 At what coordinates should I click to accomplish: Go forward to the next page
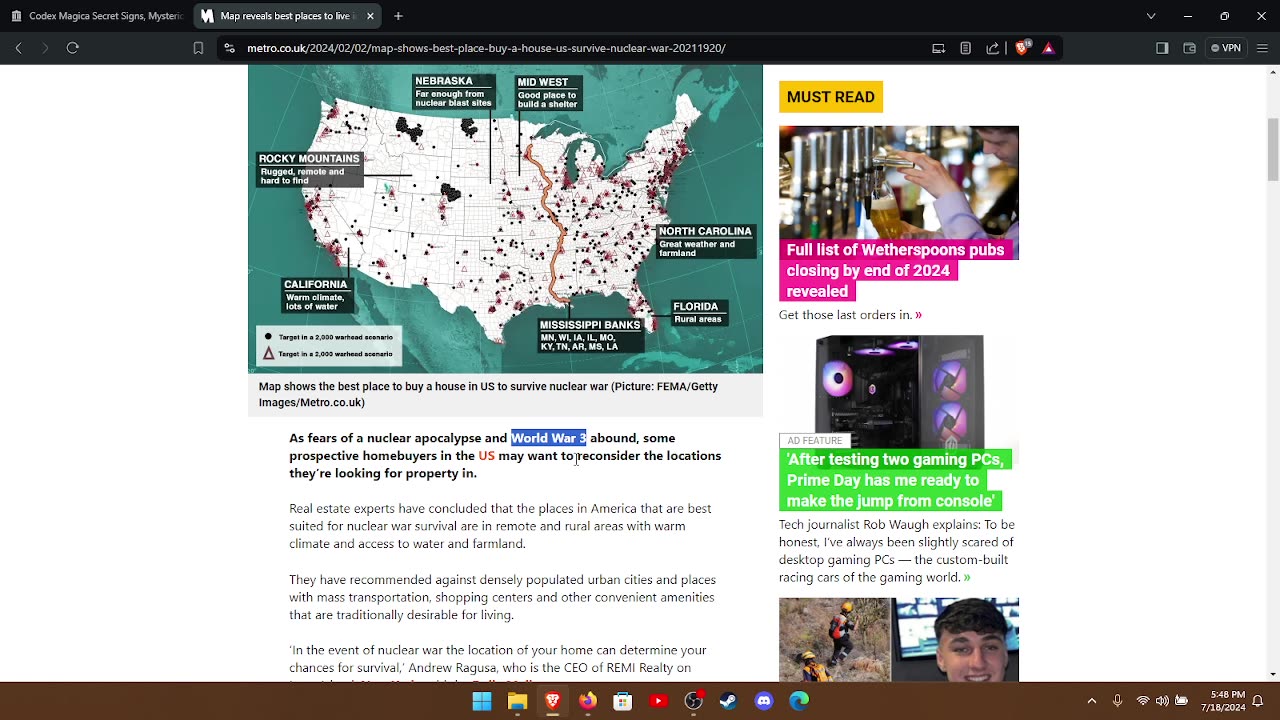pos(44,48)
